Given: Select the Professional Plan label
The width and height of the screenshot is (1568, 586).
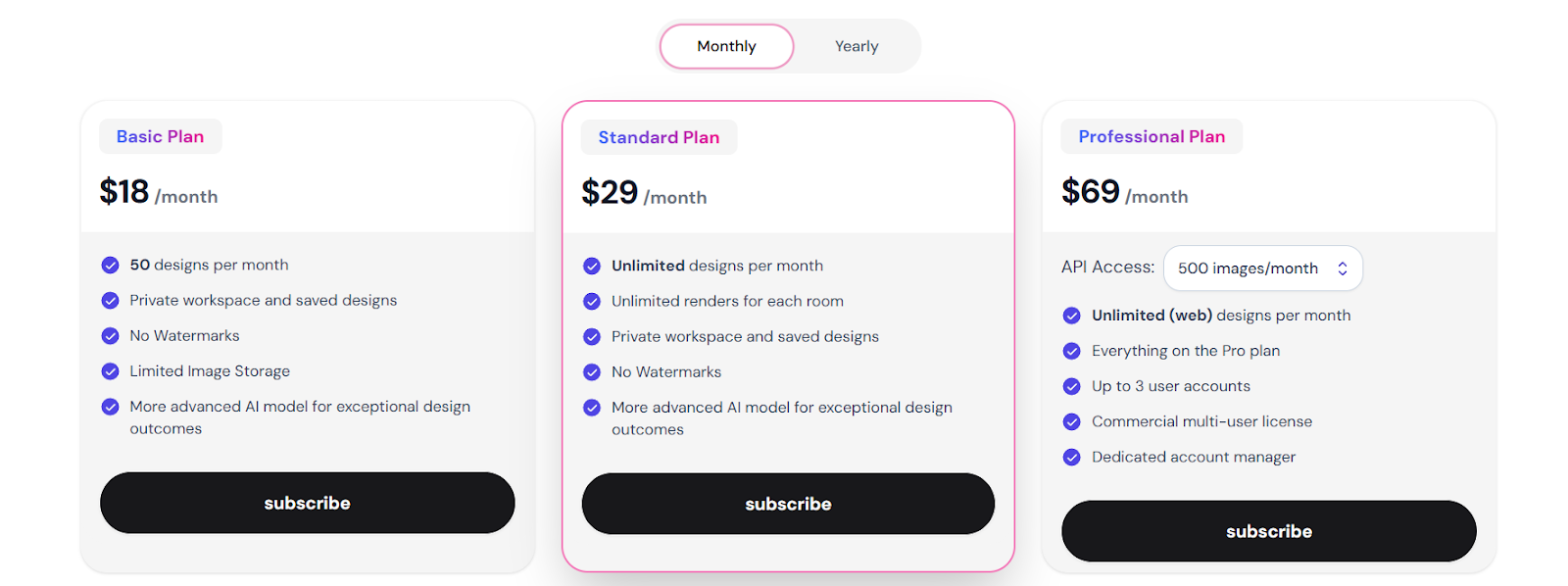Looking at the screenshot, I should pyautogui.click(x=1151, y=136).
